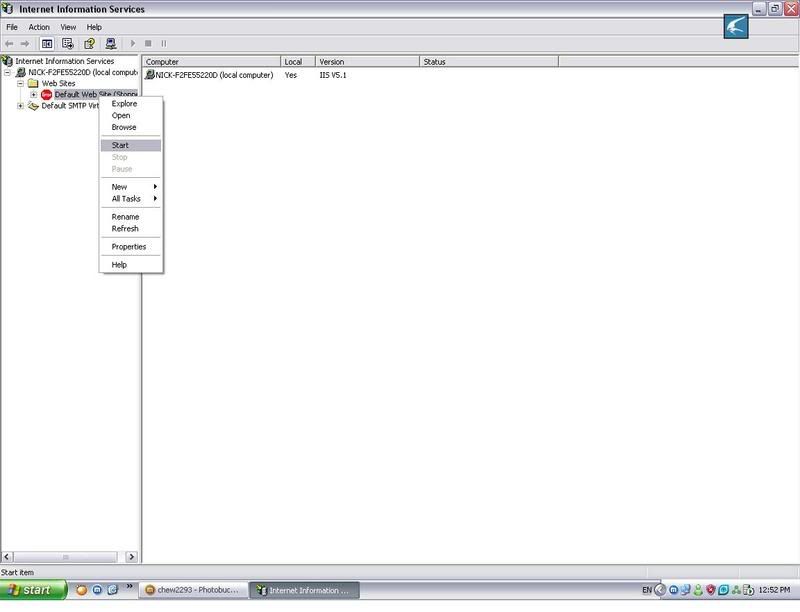
Task: Click the Status column header
Action: pos(487,62)
